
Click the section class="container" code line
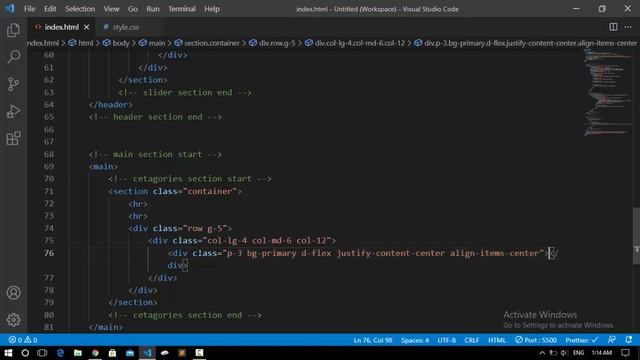[x=175, y=191]
